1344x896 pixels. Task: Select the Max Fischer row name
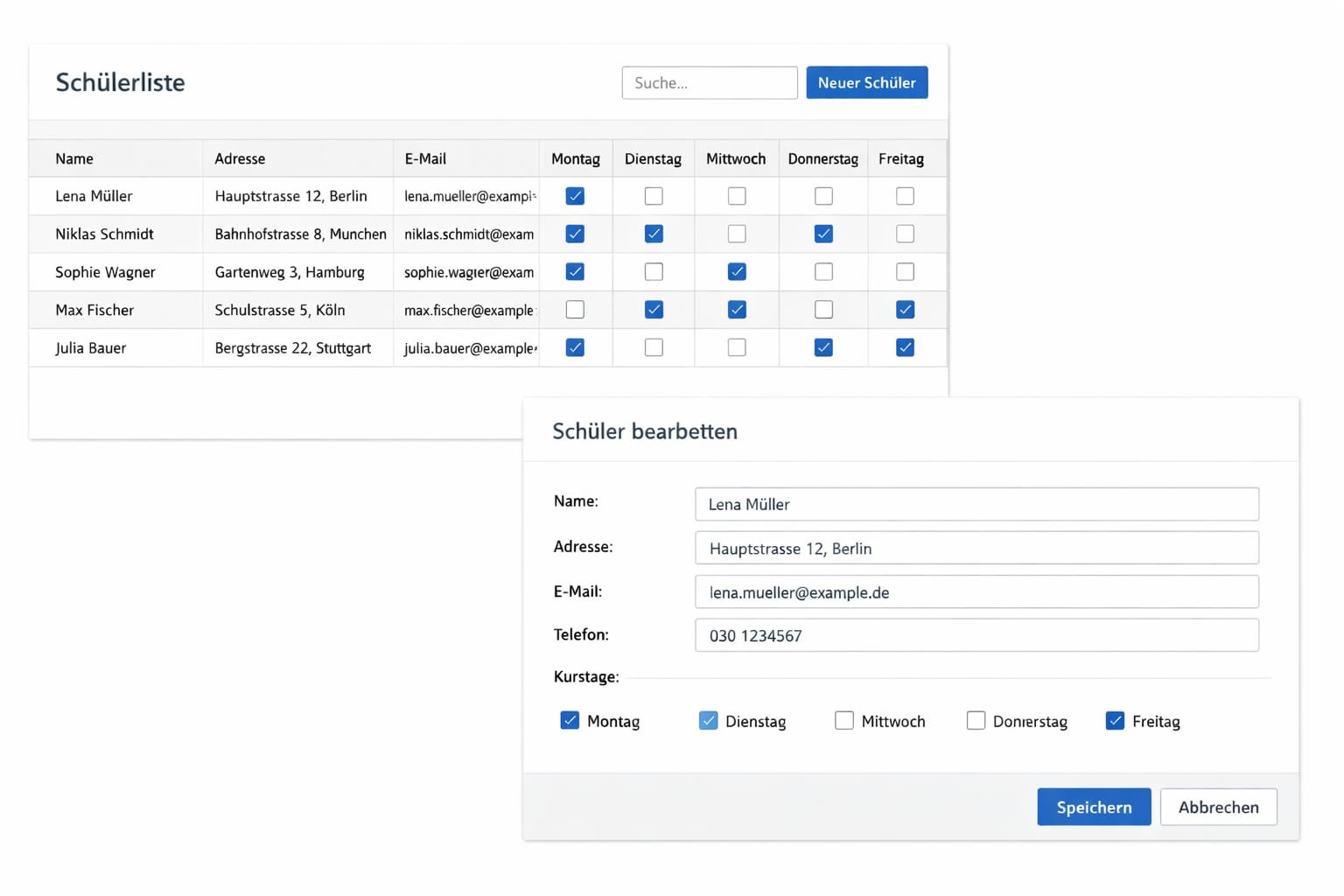coord(94,310)
